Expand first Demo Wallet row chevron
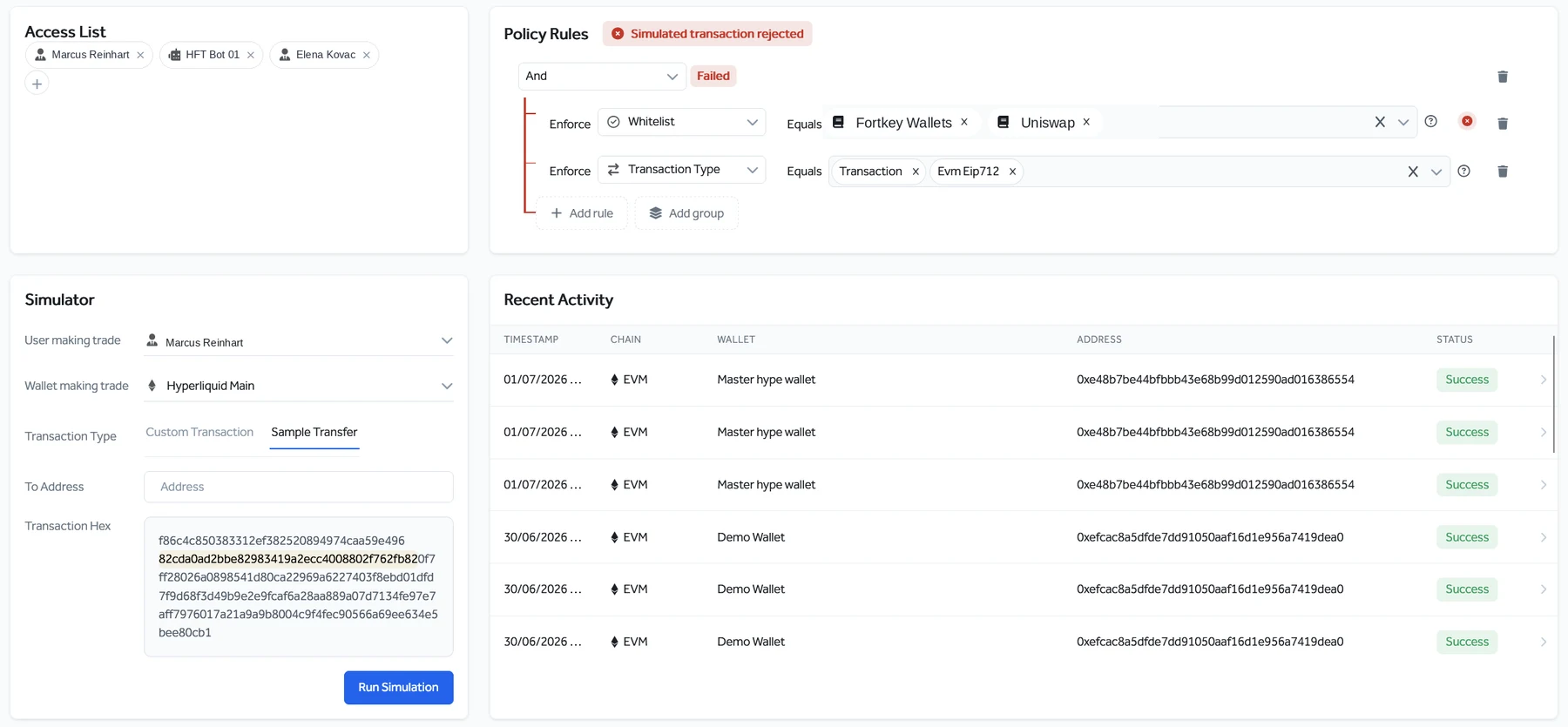 click(x=1543, y=537)
